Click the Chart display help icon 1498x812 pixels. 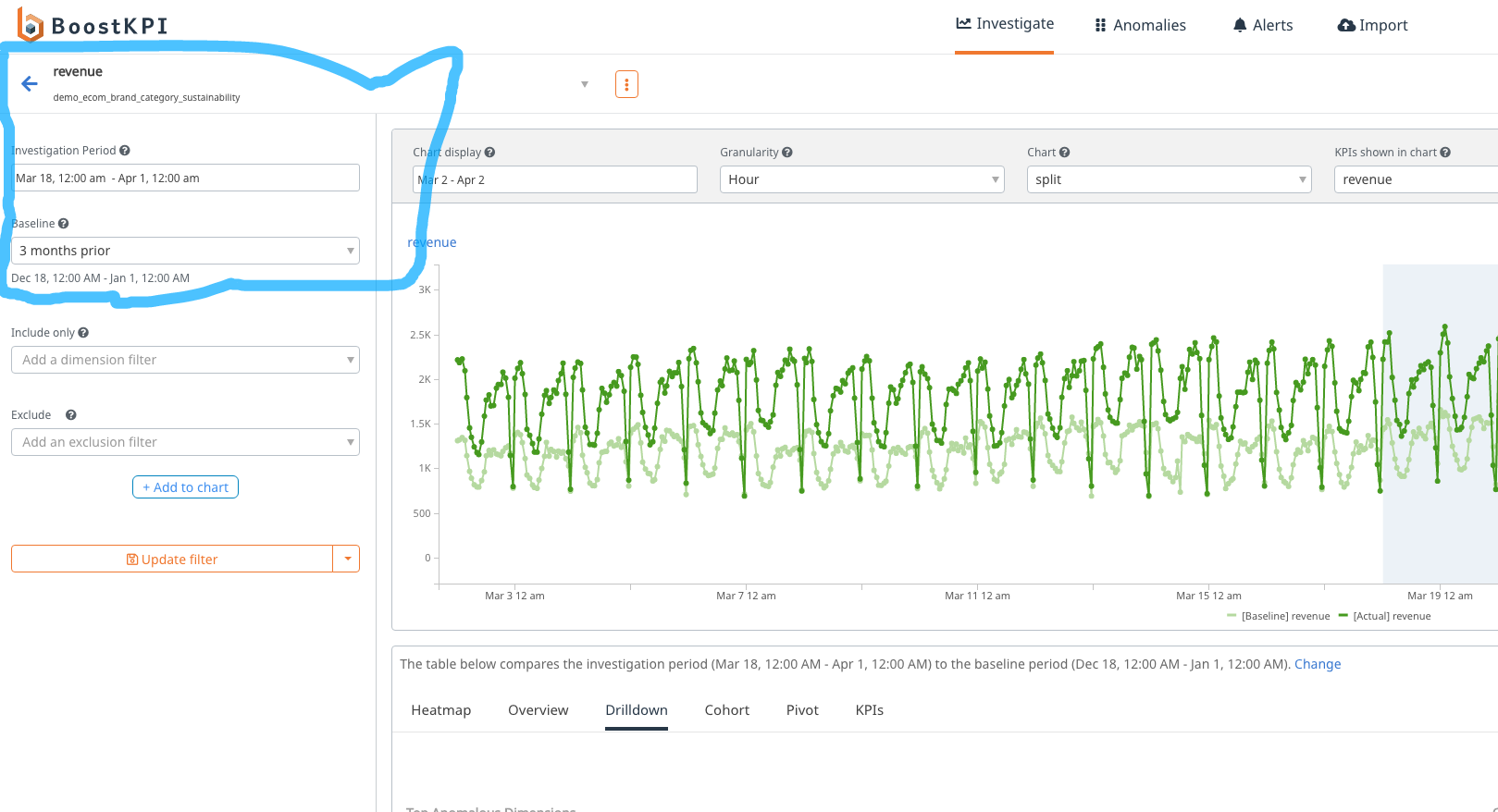pyautogui.click(x=490, y=153)
